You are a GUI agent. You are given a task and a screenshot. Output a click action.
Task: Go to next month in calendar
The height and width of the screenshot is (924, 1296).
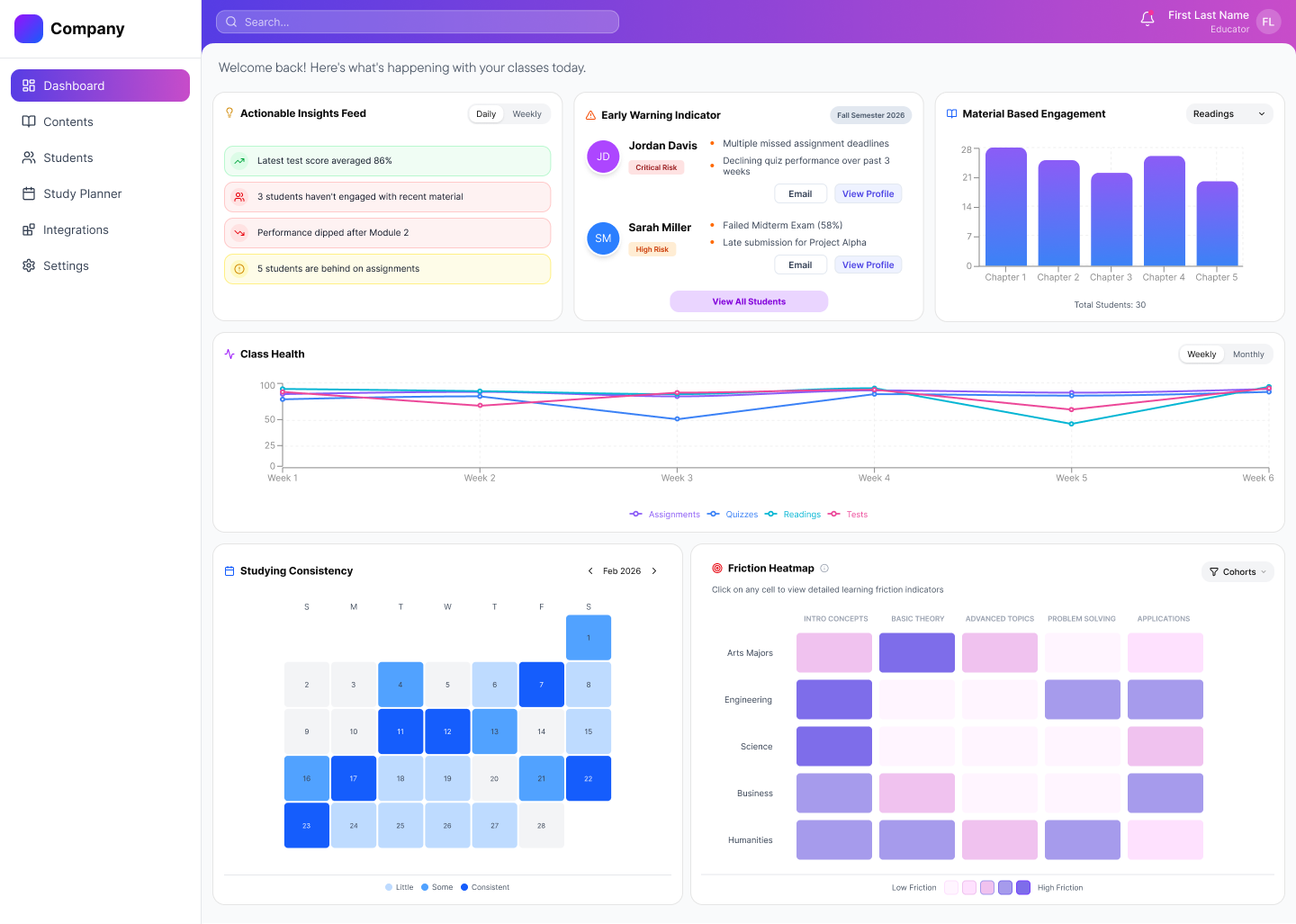pyautogui.click(x=654, y=571)
